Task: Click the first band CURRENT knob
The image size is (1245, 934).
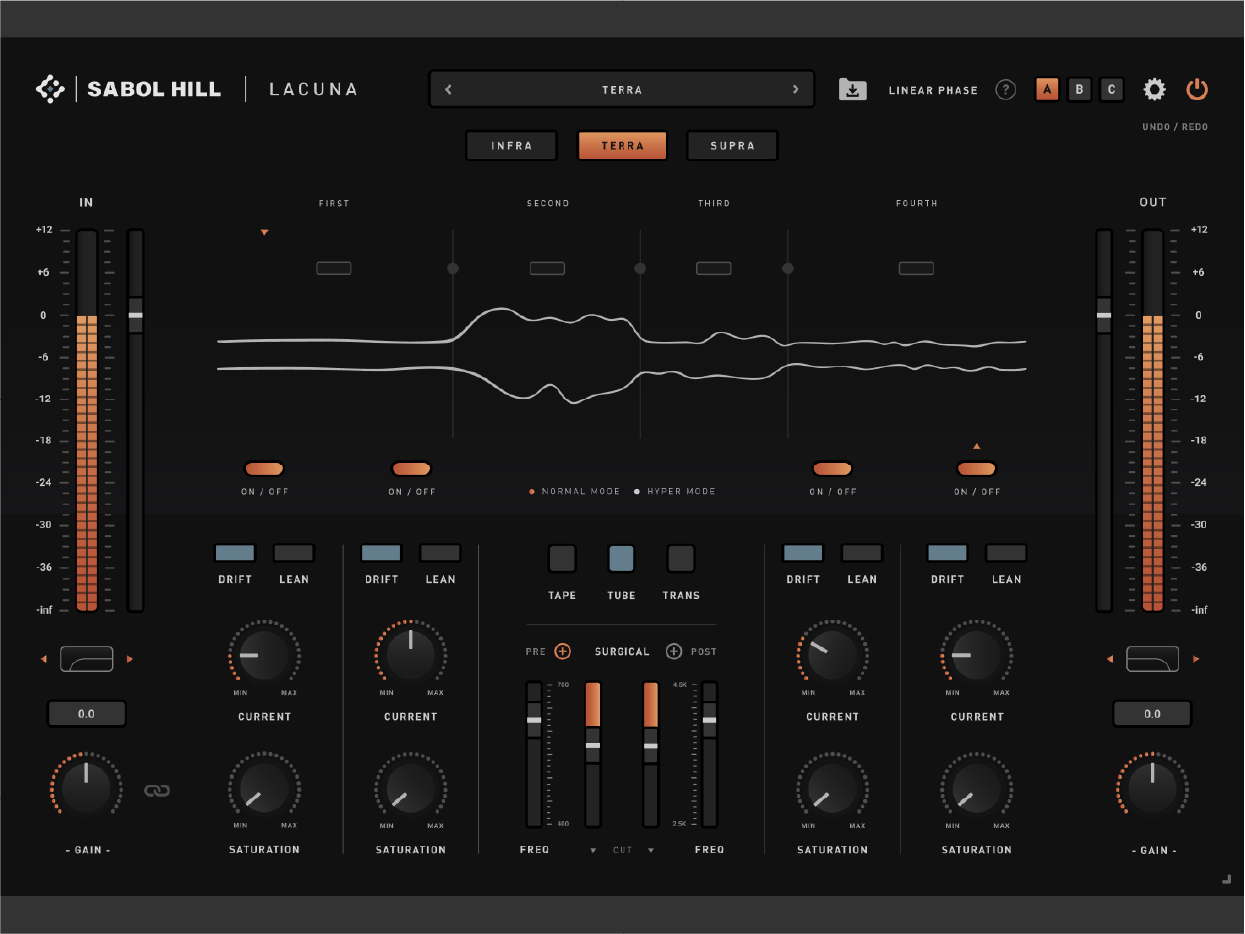Action: (x=265, y=655)
